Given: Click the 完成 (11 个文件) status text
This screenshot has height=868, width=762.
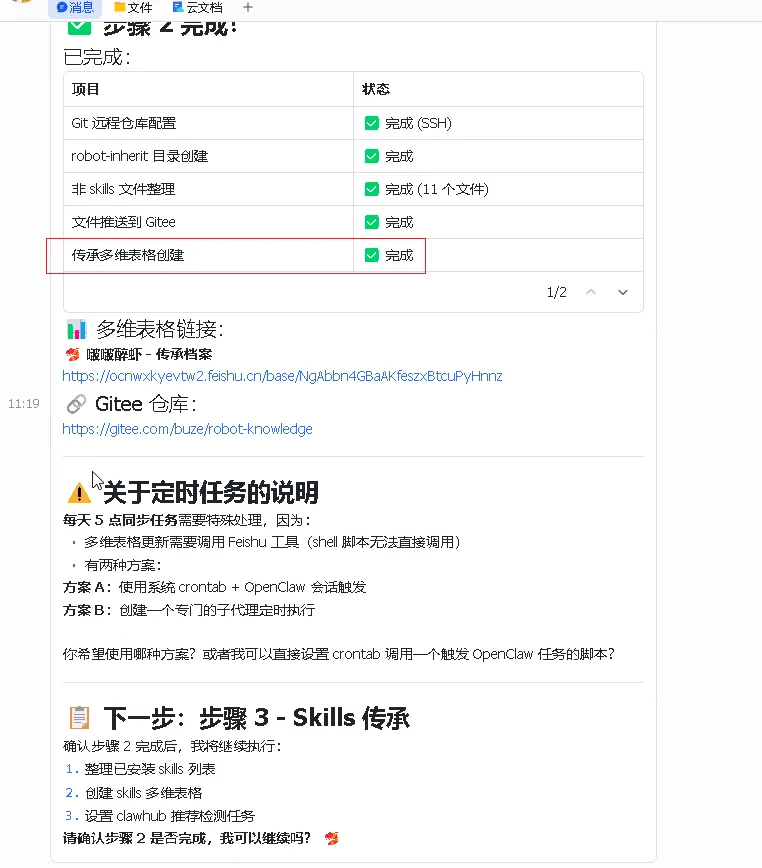Looking at the screenshot, I should pos(437,189).
